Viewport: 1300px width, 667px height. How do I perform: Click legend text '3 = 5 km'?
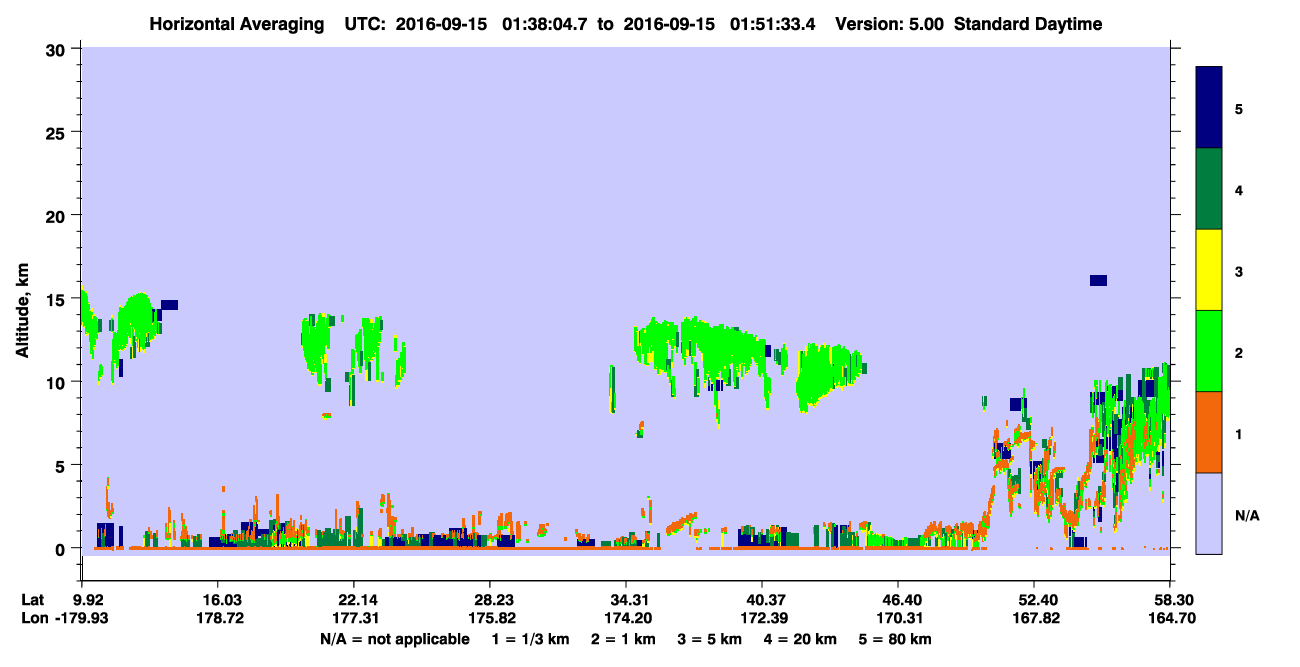point(709,639)
